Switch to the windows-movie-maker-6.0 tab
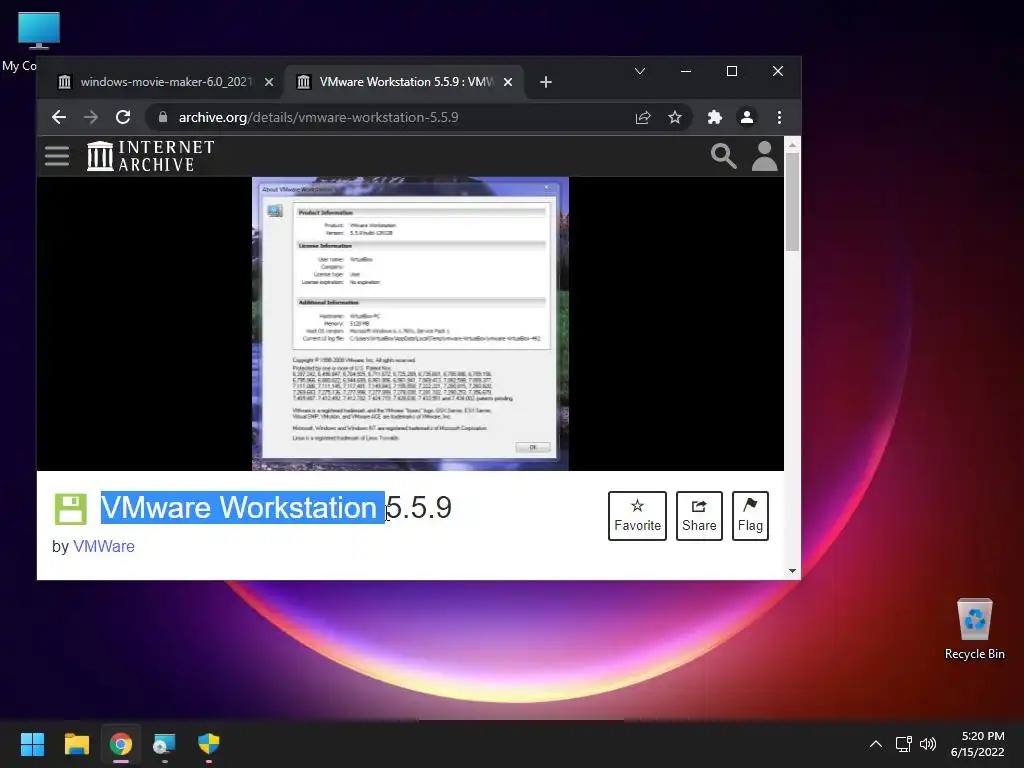This screenshot has height=768, width=1024. click(165, 82)
